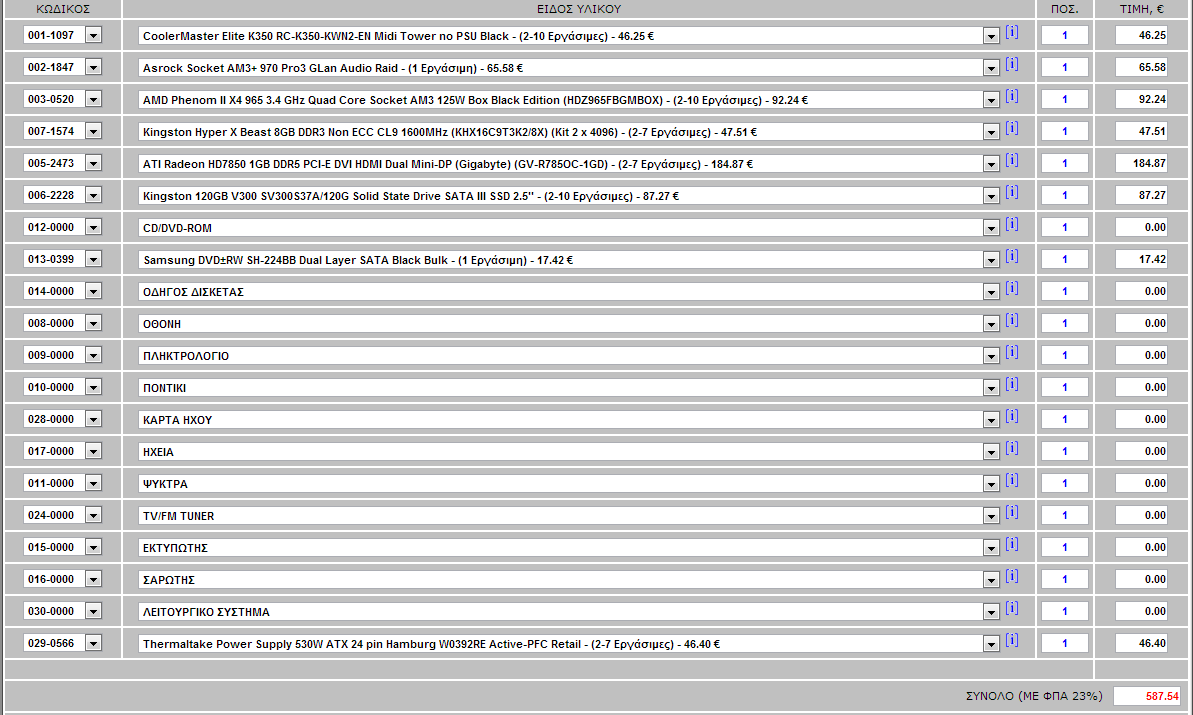1193x715 pixels.
Task: Expand the code dropdown showing 005-2473
Action: click(x=93, y=164)
